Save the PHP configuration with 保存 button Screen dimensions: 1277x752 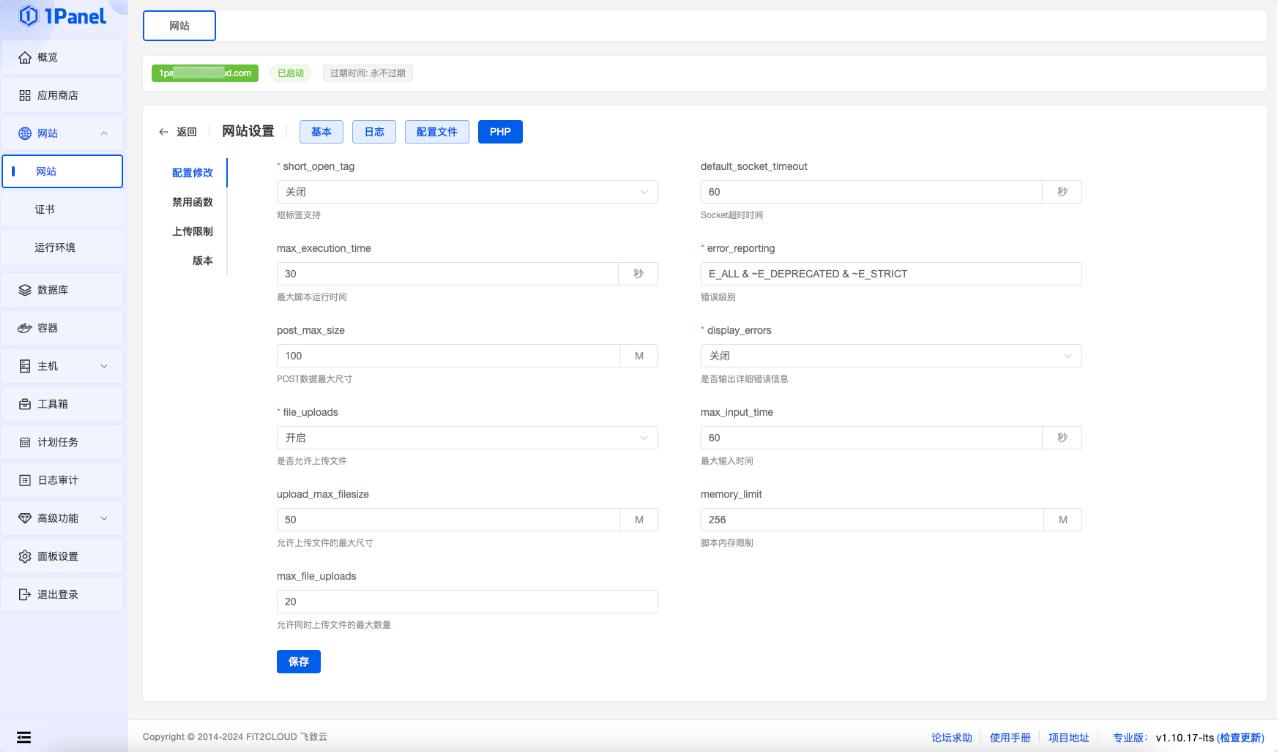pyautogui.click(x=298, y=661)
